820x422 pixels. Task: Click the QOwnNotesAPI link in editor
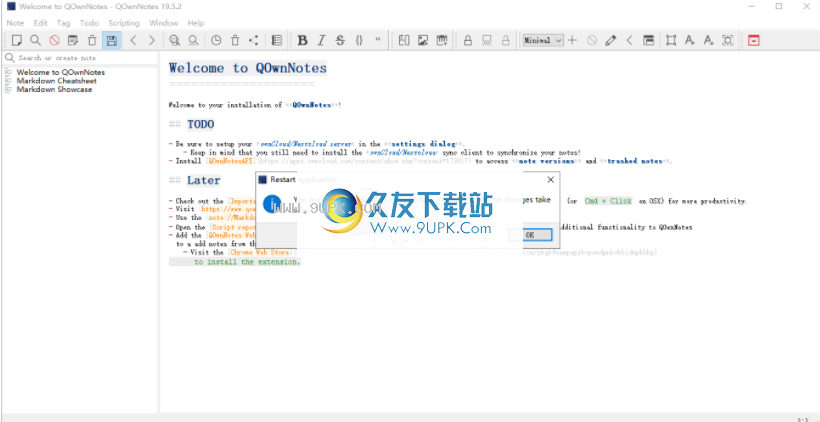233,161
